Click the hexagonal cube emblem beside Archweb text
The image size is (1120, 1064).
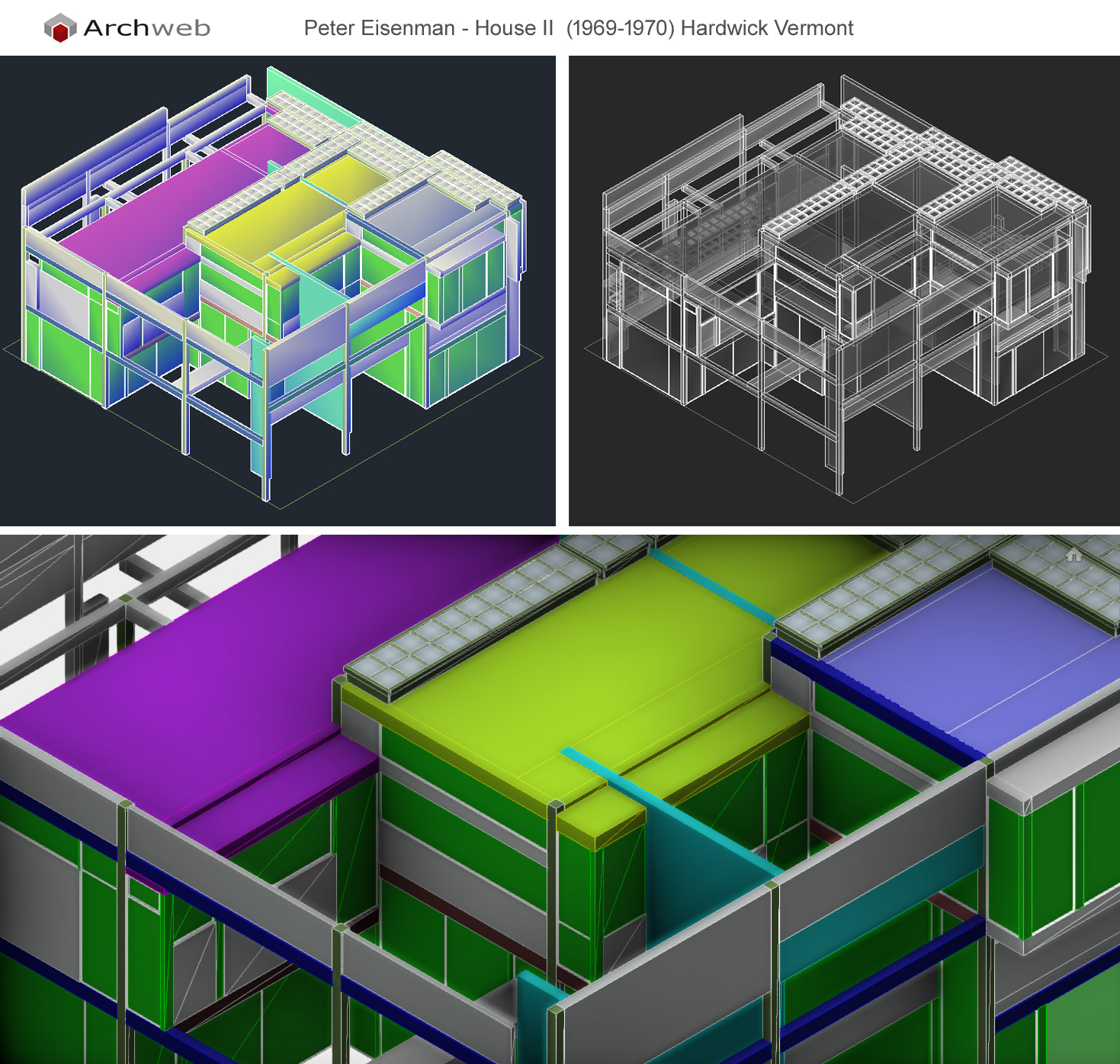[60, 27]
